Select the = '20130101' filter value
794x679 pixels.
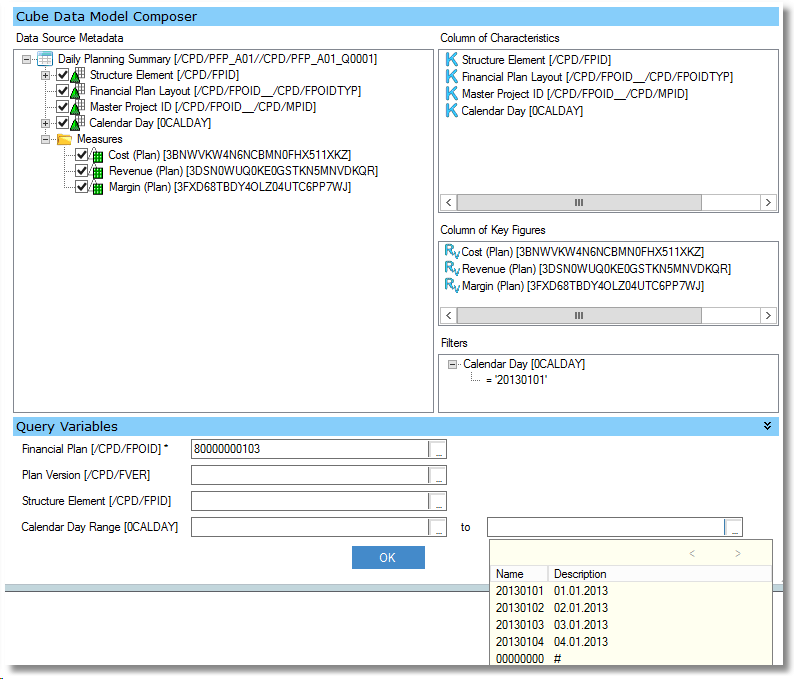(x=517, y=380)
